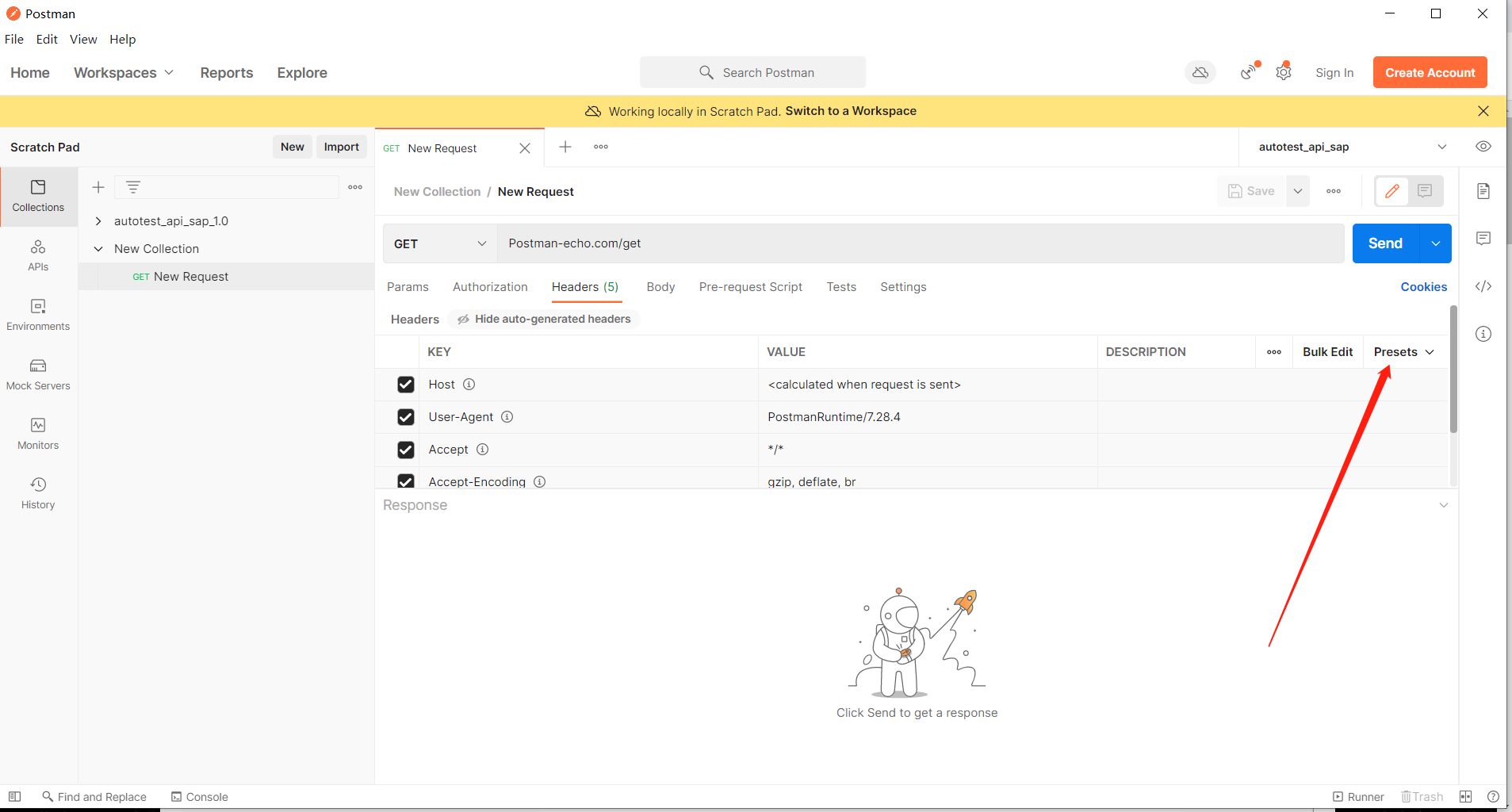
Task: Open the comments icon in right sidebar
Action: 1483,239
